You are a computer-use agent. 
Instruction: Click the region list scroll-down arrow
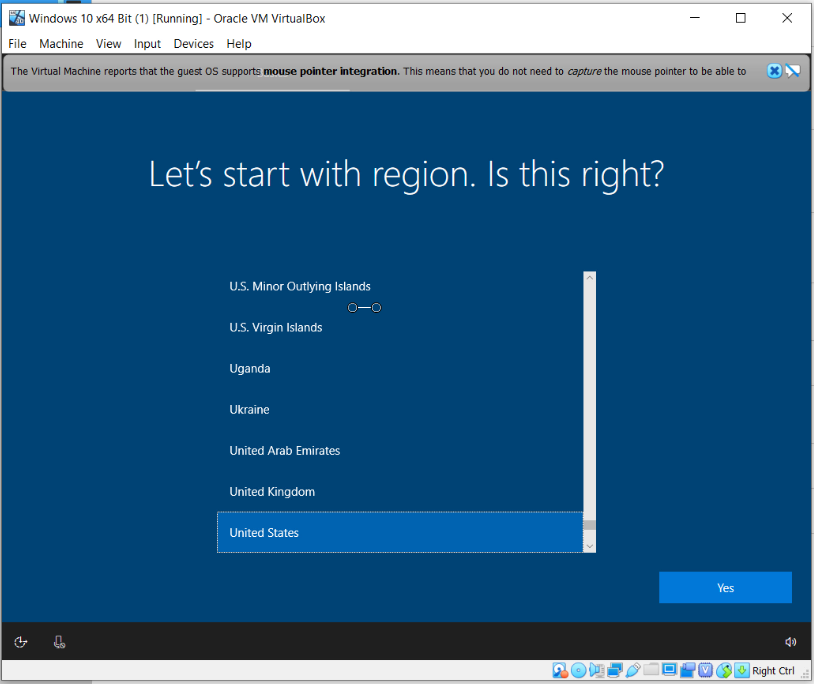tap(589, 546)
